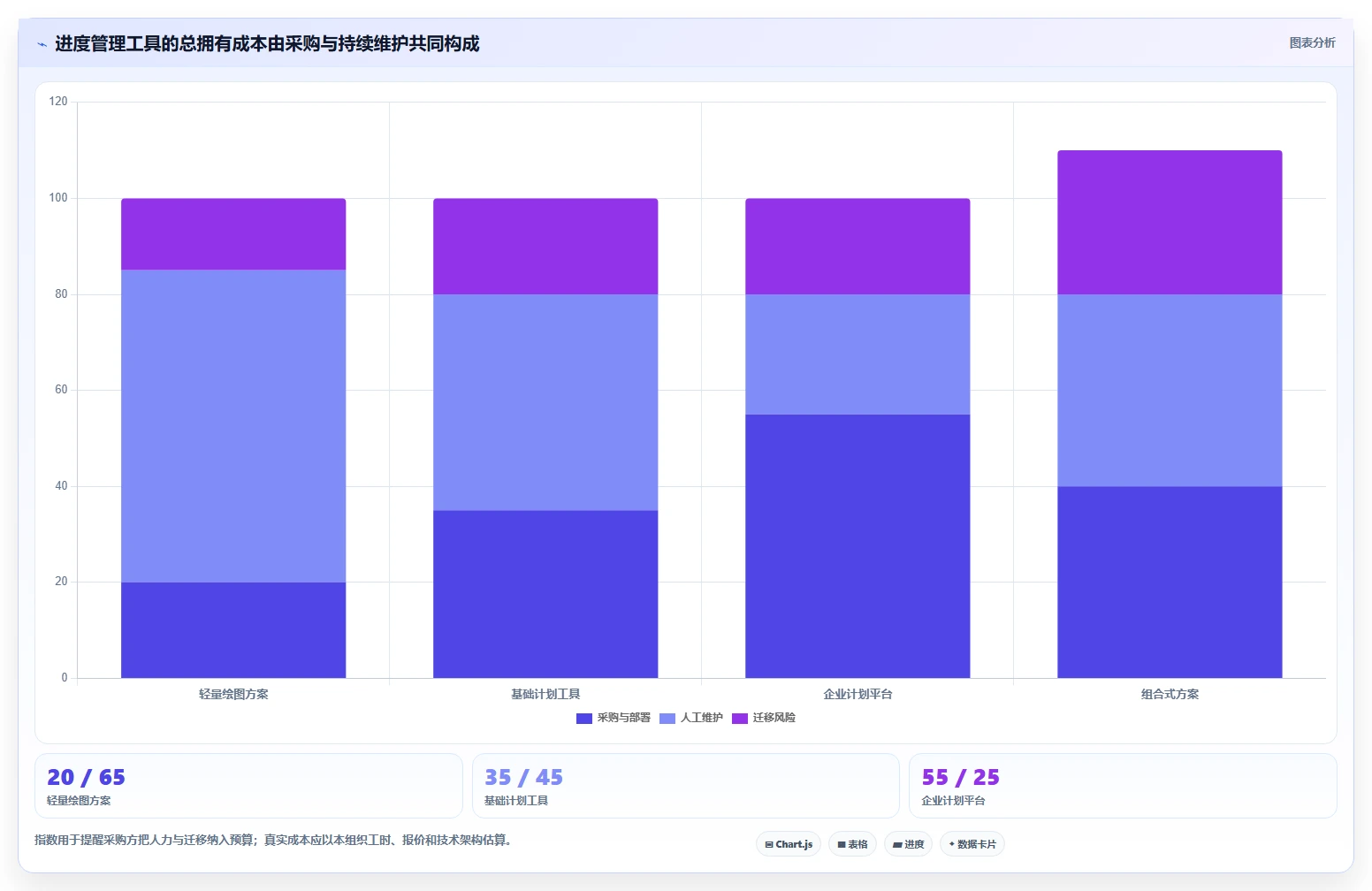Select the 采购与部署 bar segment of 基础计划工具
The width and height of the screenshot is (1372, 891).
coord(545,594)
